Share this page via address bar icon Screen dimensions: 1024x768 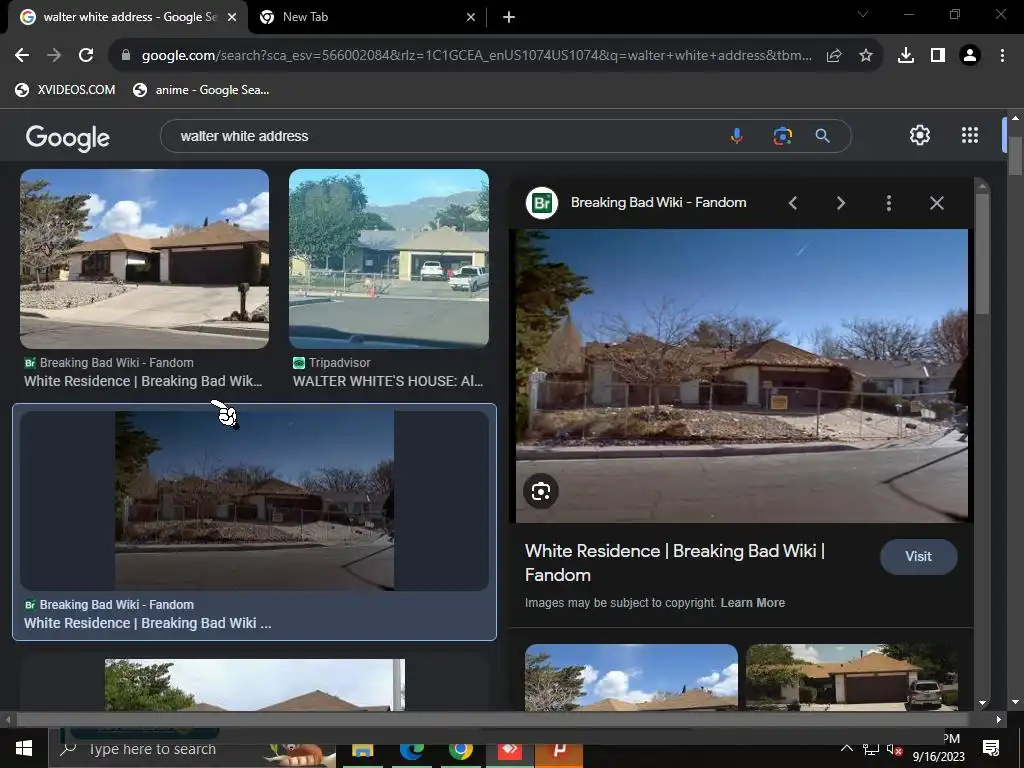[x=834, y=56]
